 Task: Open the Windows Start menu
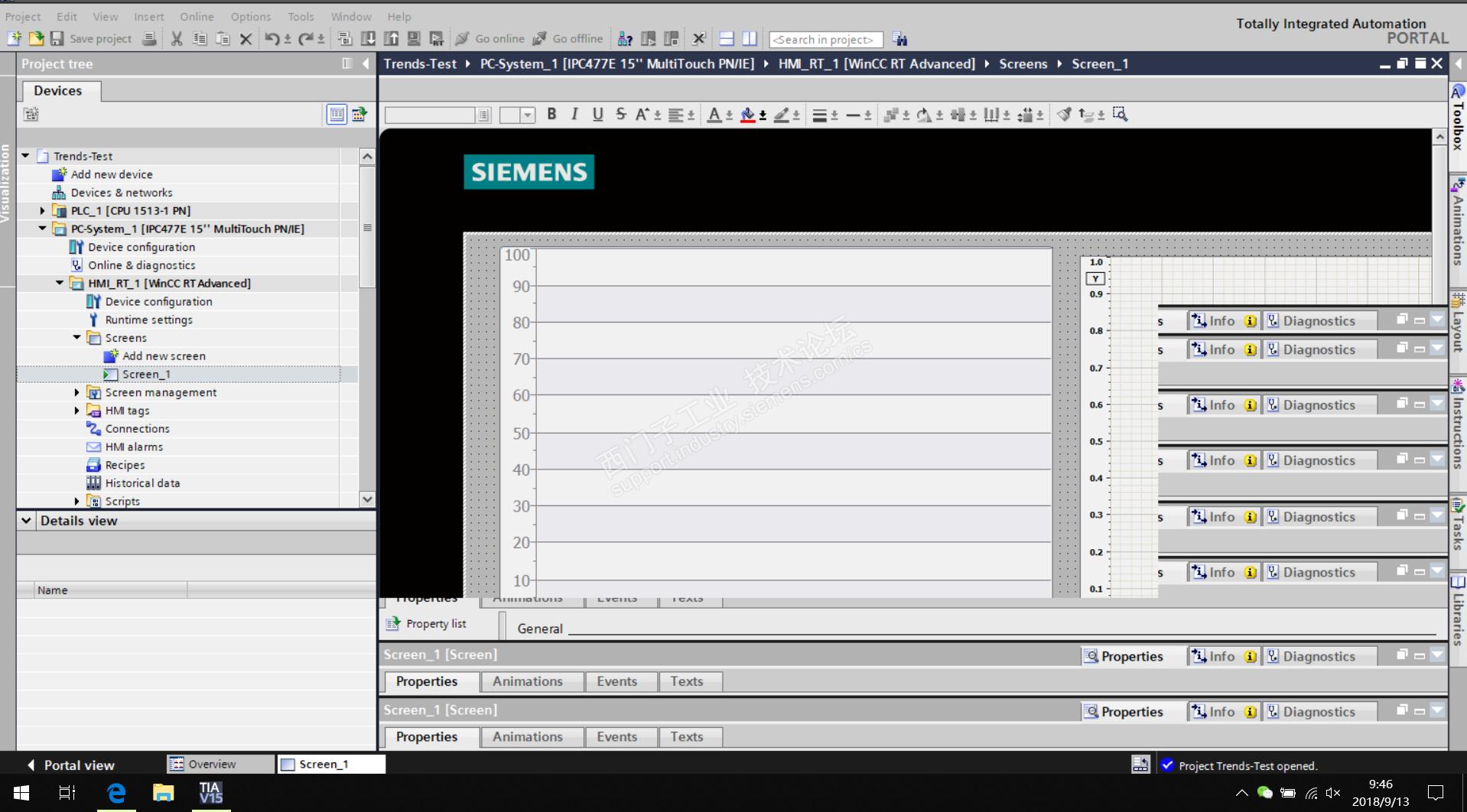(x=21, y=793)
